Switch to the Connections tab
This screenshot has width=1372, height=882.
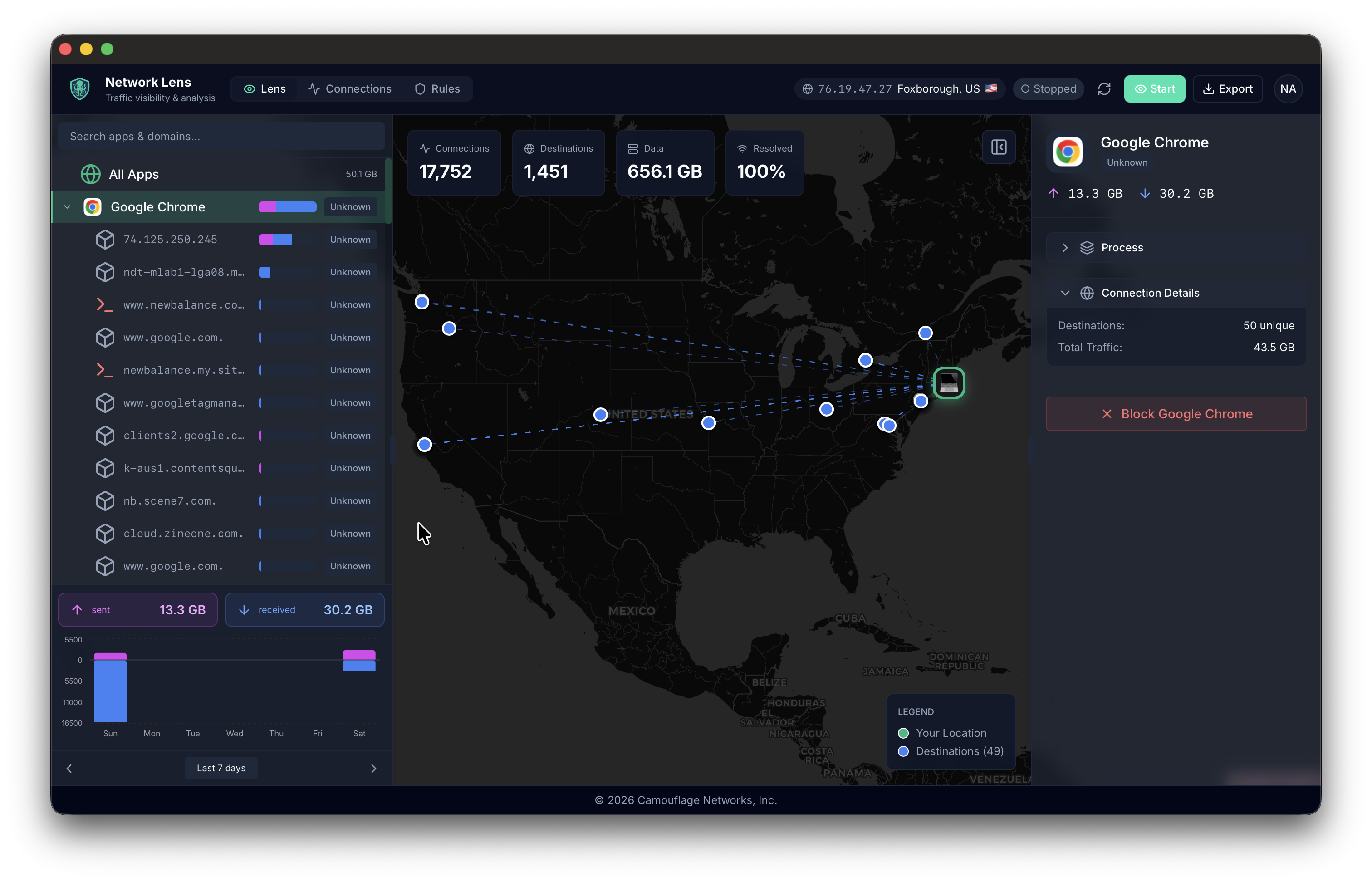pos(349,89)
